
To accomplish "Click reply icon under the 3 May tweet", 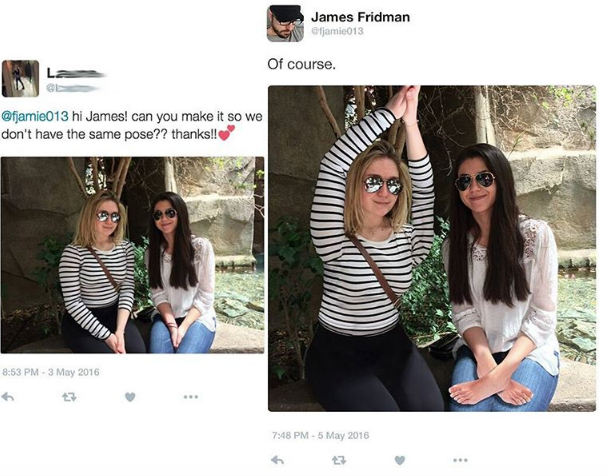I will (8, 396).
